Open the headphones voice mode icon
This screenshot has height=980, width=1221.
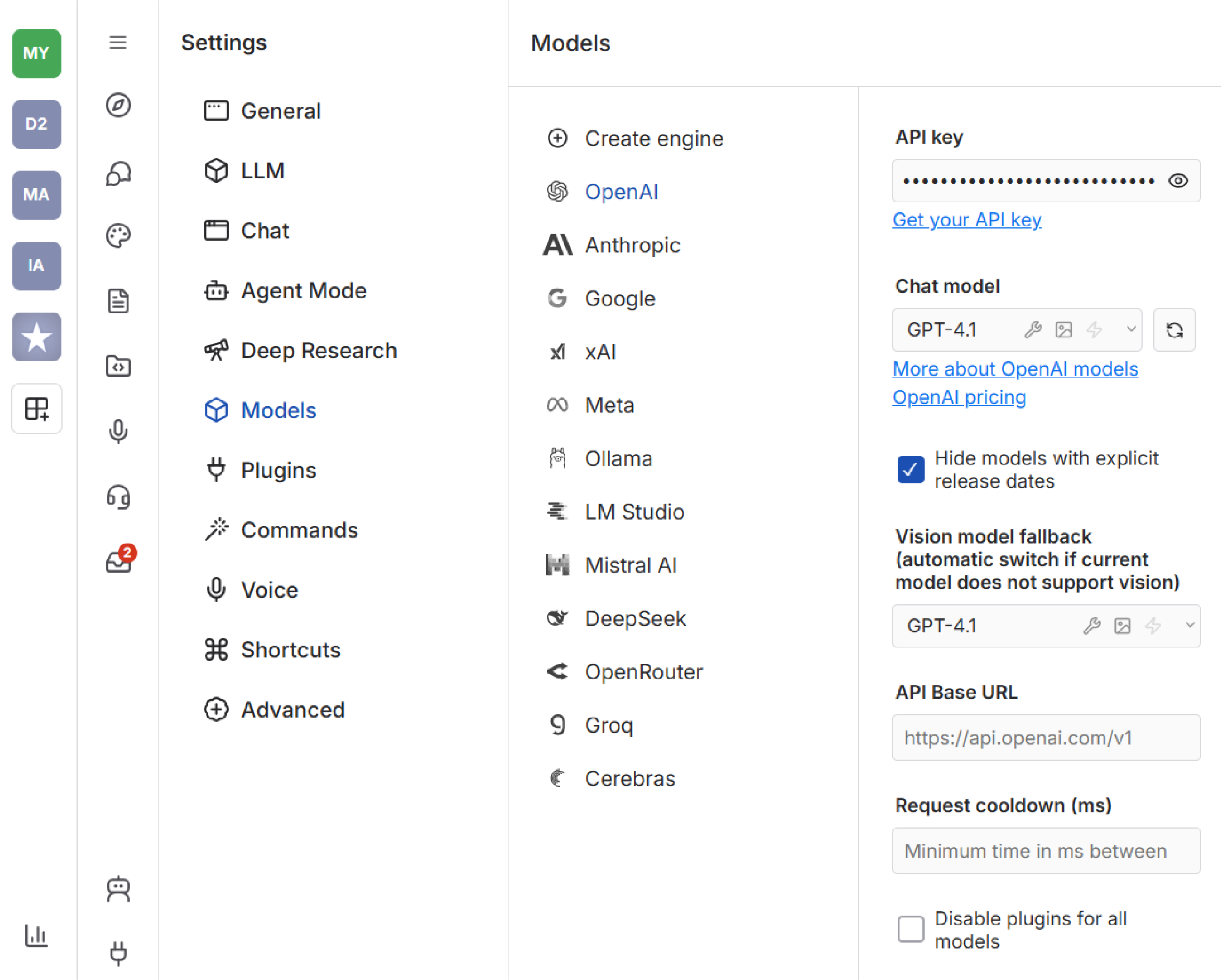tap(118, 497)
